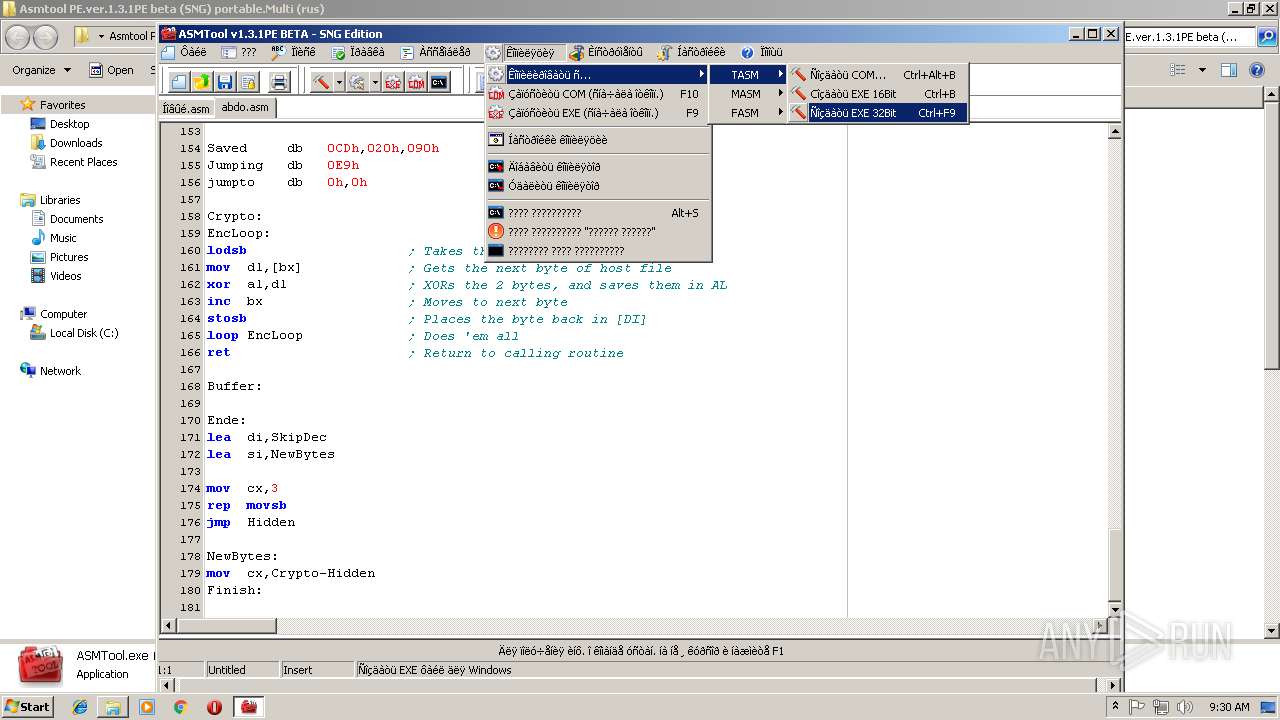
Task: Open the menu with the colored blocks icon
Action: 607,52
